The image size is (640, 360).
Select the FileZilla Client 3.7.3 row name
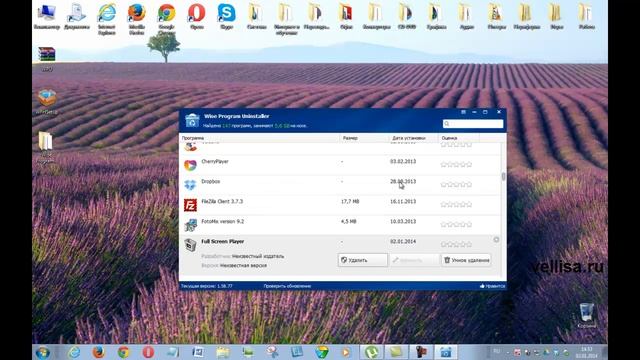pos(222,201)
